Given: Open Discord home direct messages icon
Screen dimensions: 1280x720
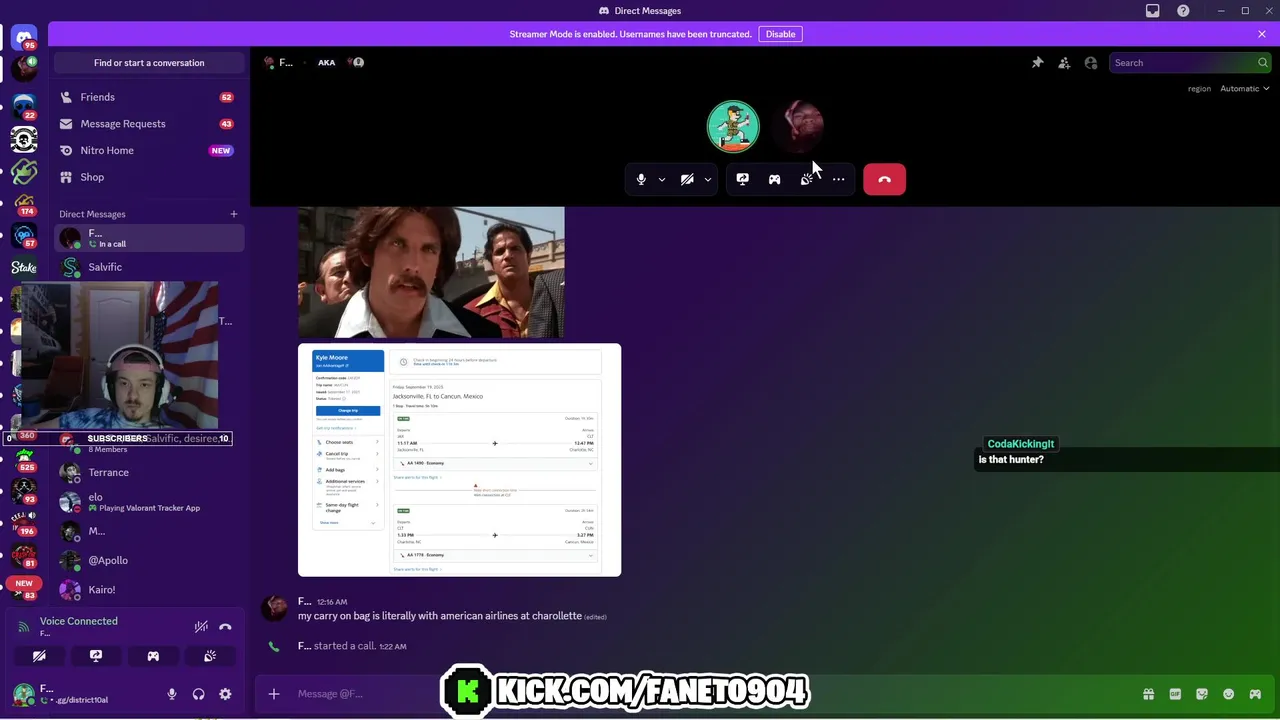Looking at the screenshot, I should point(24,38).
